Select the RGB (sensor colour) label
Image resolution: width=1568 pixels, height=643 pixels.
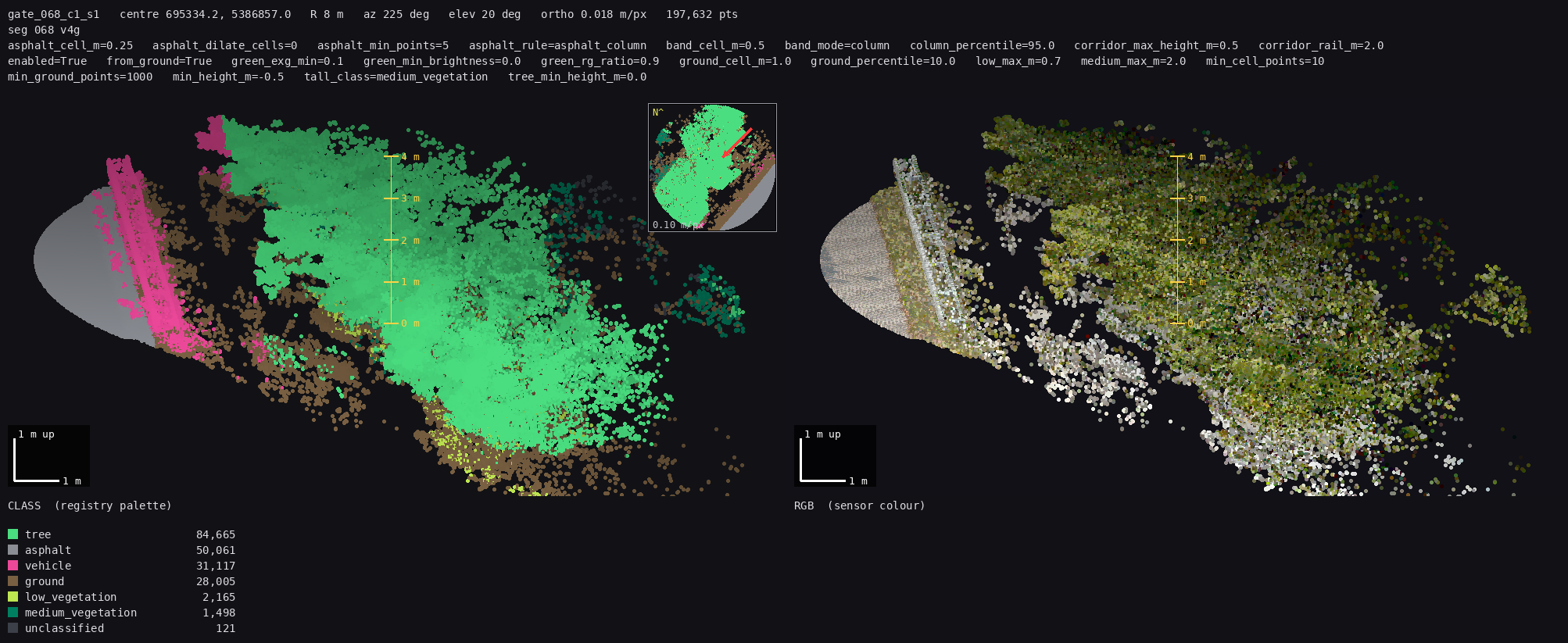pyautogui.click(x=860, y=505)
